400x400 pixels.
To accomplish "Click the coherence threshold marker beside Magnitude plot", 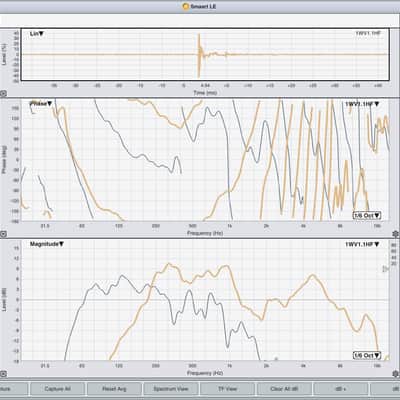I will coord(386,268).
